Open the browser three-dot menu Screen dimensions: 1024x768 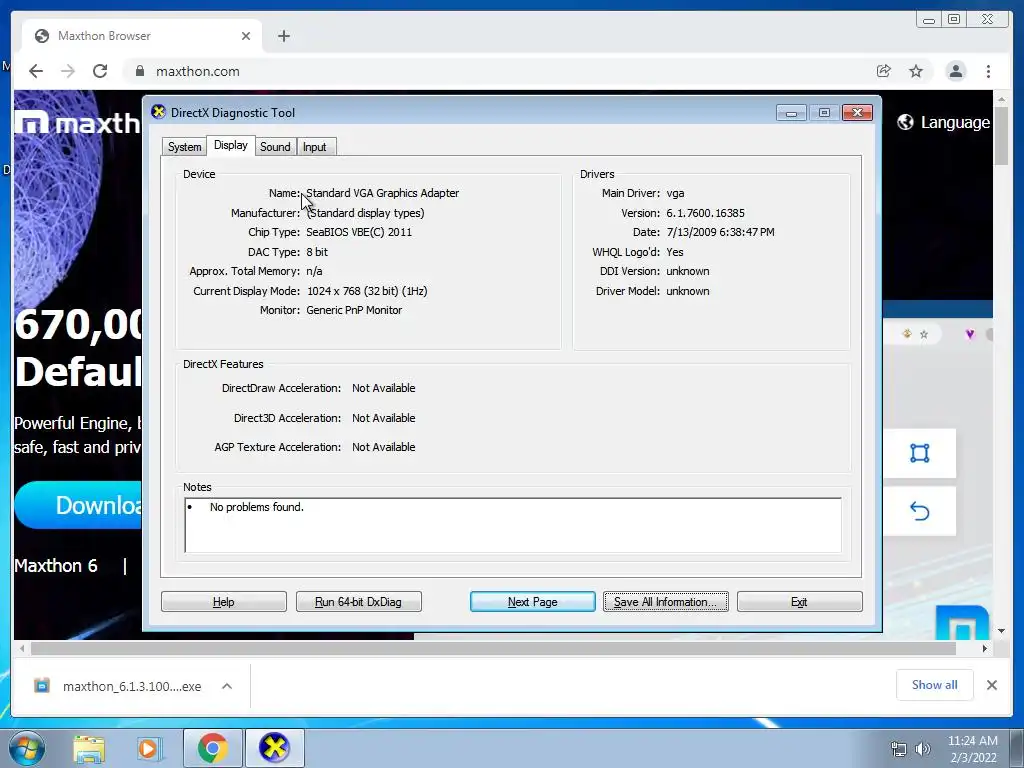click(988, 71)
